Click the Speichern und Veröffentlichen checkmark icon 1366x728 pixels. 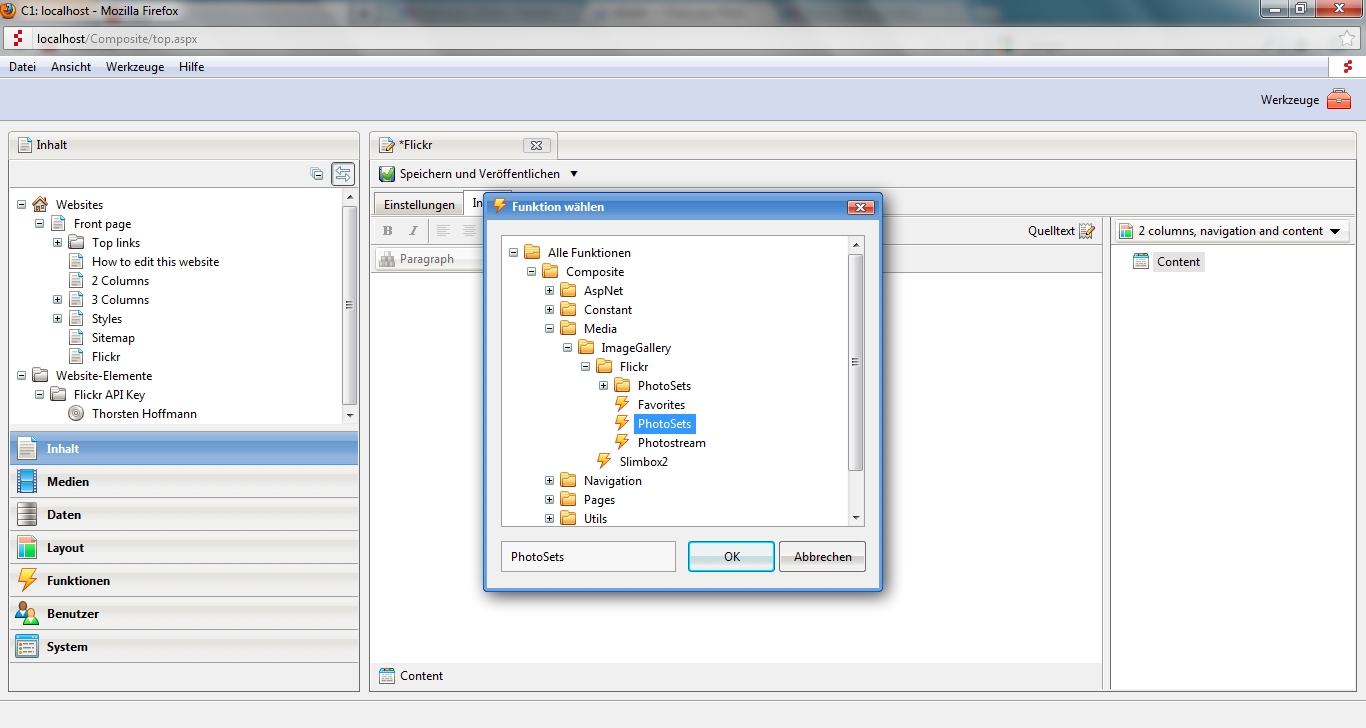click(x=387, y=174)
